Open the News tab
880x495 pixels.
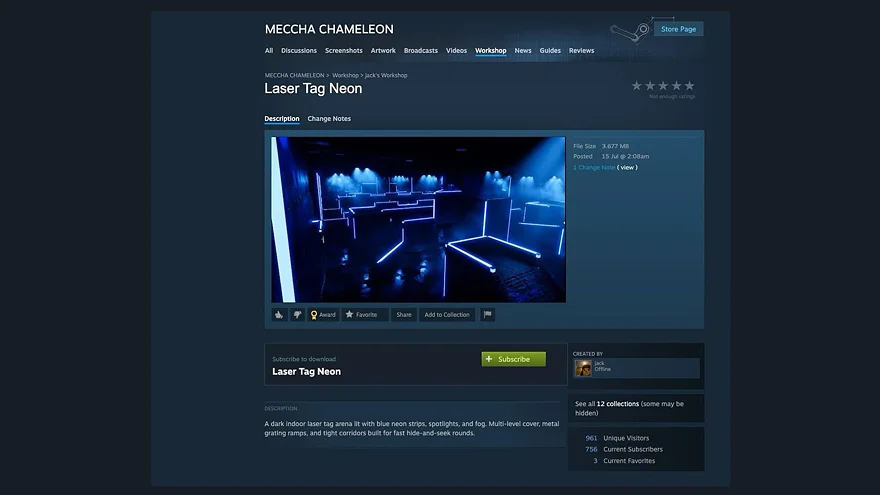pyautogui.click(x=522, y=51)
